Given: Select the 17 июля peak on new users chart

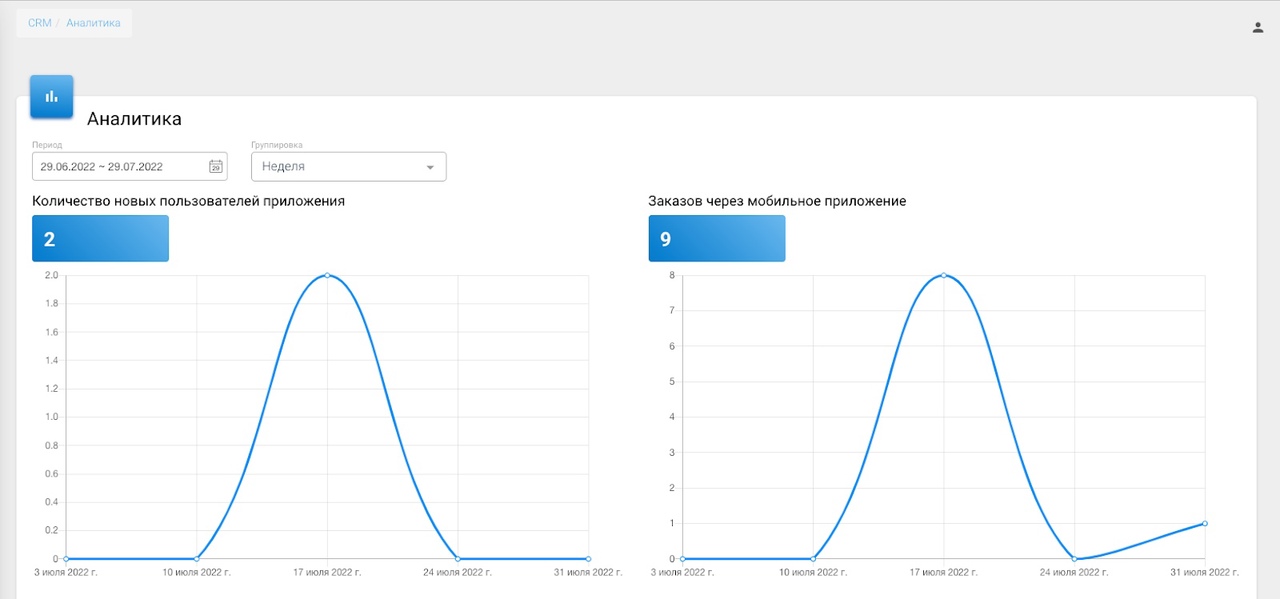Looking at the screenshot, I should 327,275.
